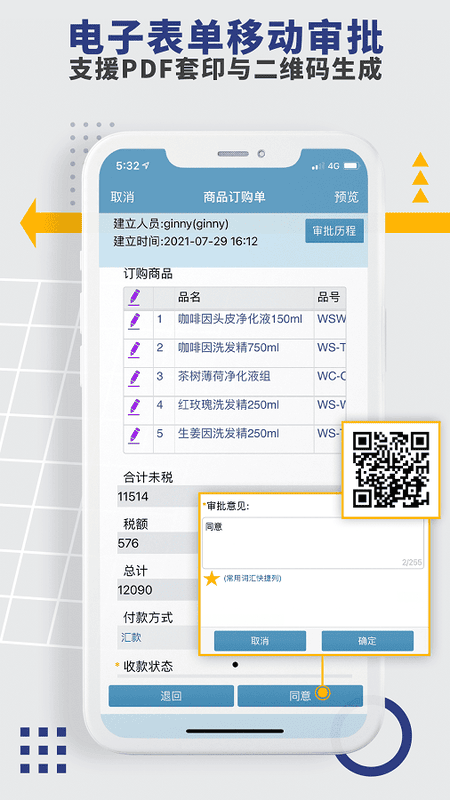Open 审批历程 approval history
450x800 pixels.
(x=334, y=231)
